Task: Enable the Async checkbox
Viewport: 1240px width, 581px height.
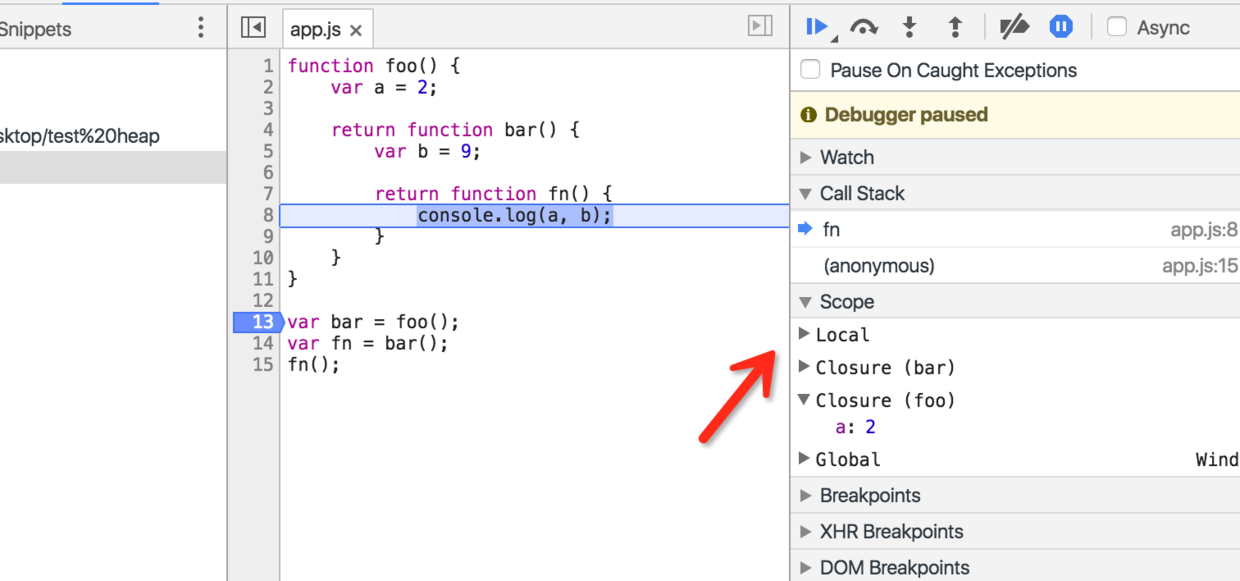Action: tap(1117, 27)
